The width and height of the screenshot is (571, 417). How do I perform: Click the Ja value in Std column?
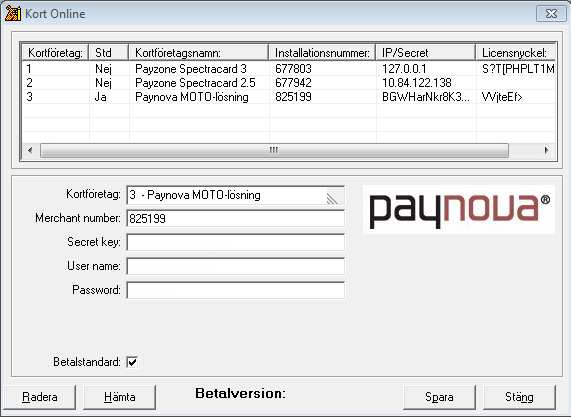[101, 97]
